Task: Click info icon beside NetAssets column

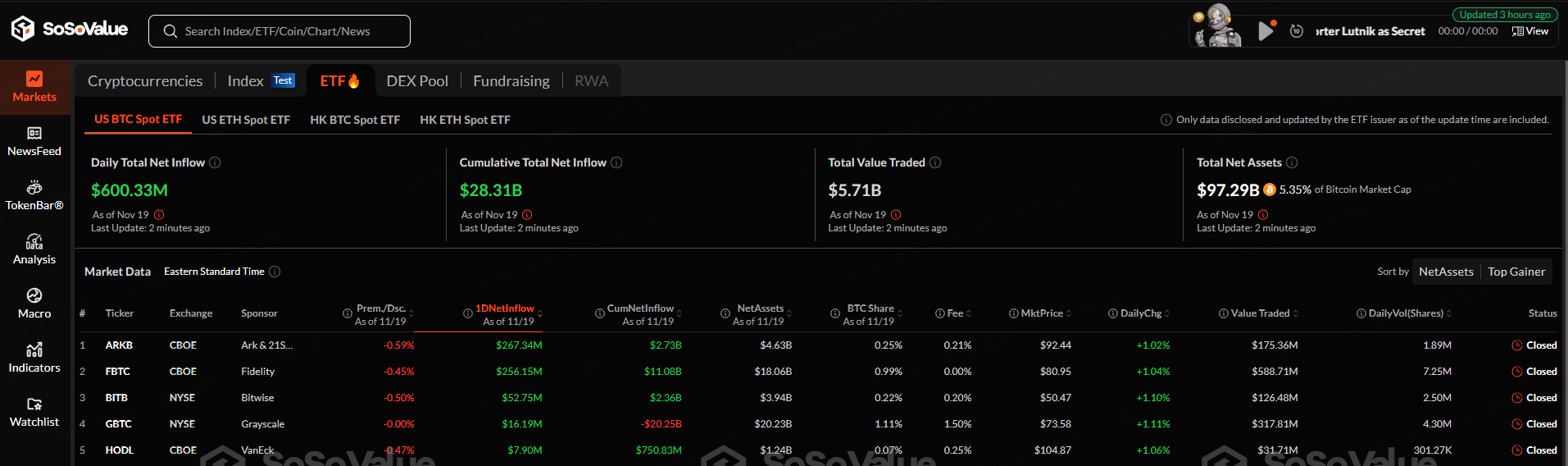Action: [x=725, y=313]
